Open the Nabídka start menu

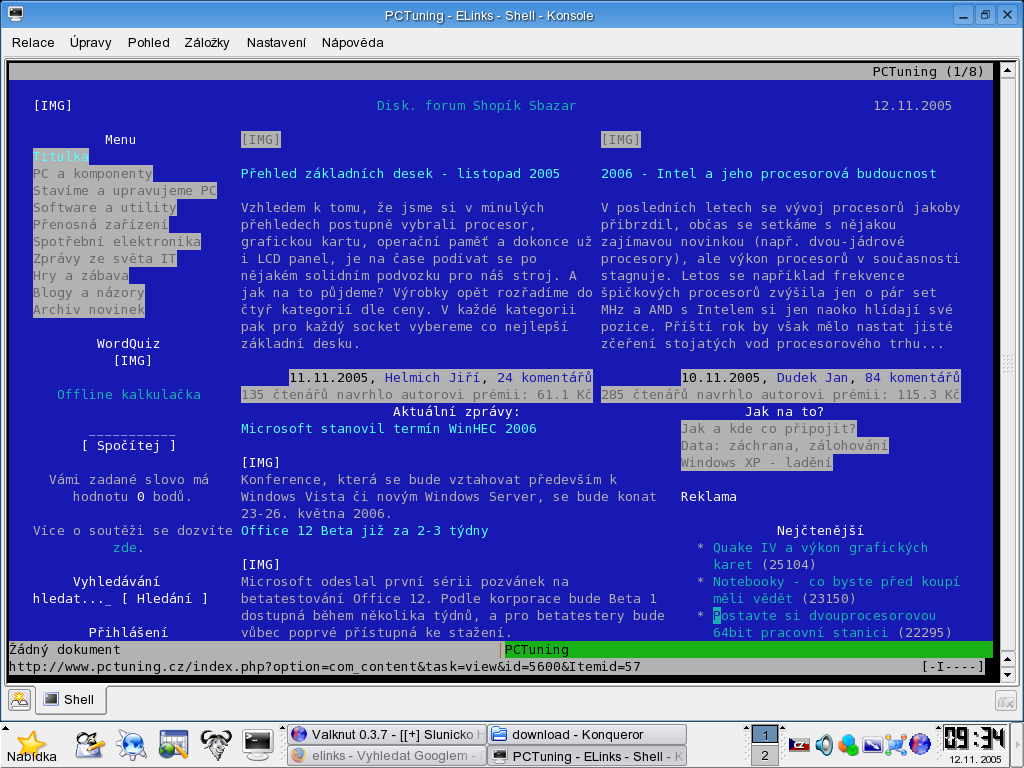point(31,746)
